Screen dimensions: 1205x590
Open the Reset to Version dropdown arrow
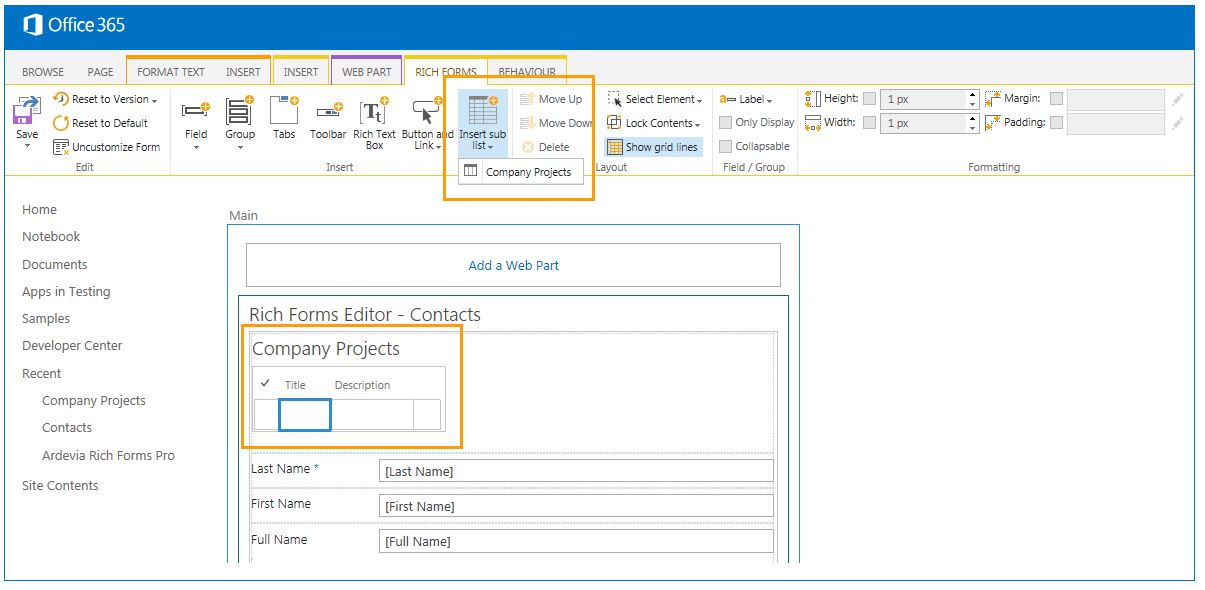click(x=155, y=100)
